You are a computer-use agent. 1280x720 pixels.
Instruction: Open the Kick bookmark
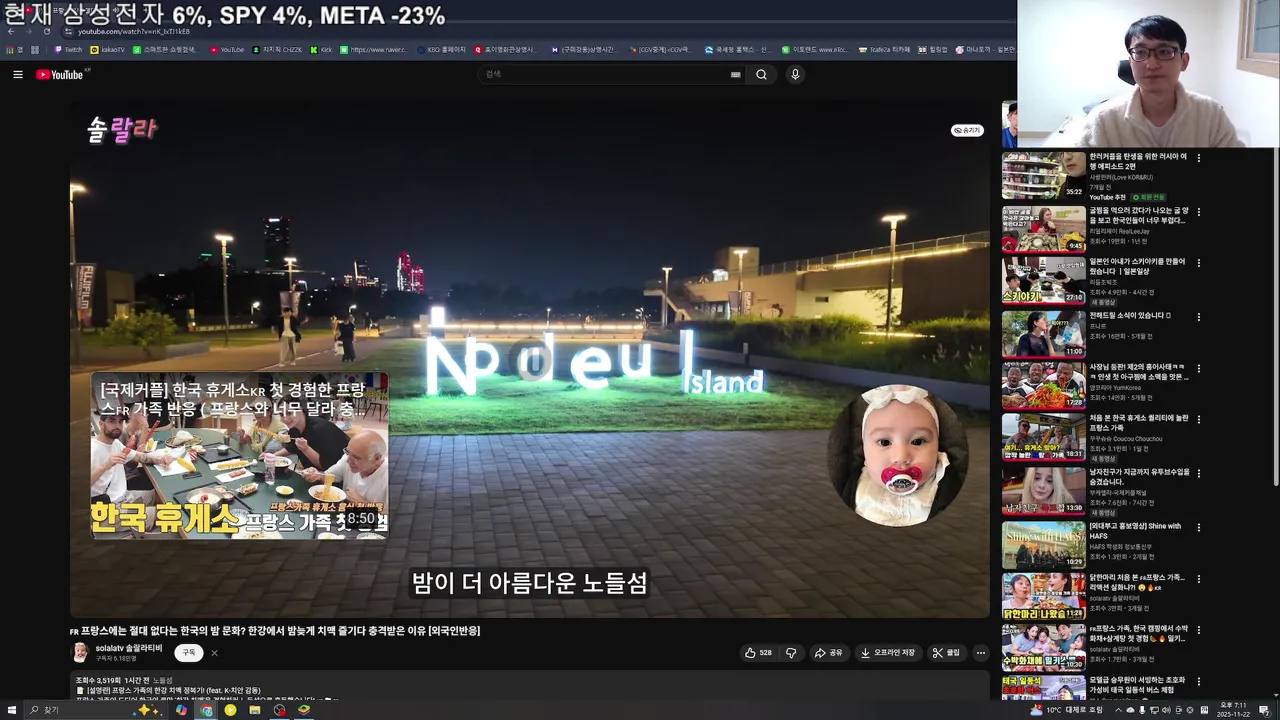(321, 49)
